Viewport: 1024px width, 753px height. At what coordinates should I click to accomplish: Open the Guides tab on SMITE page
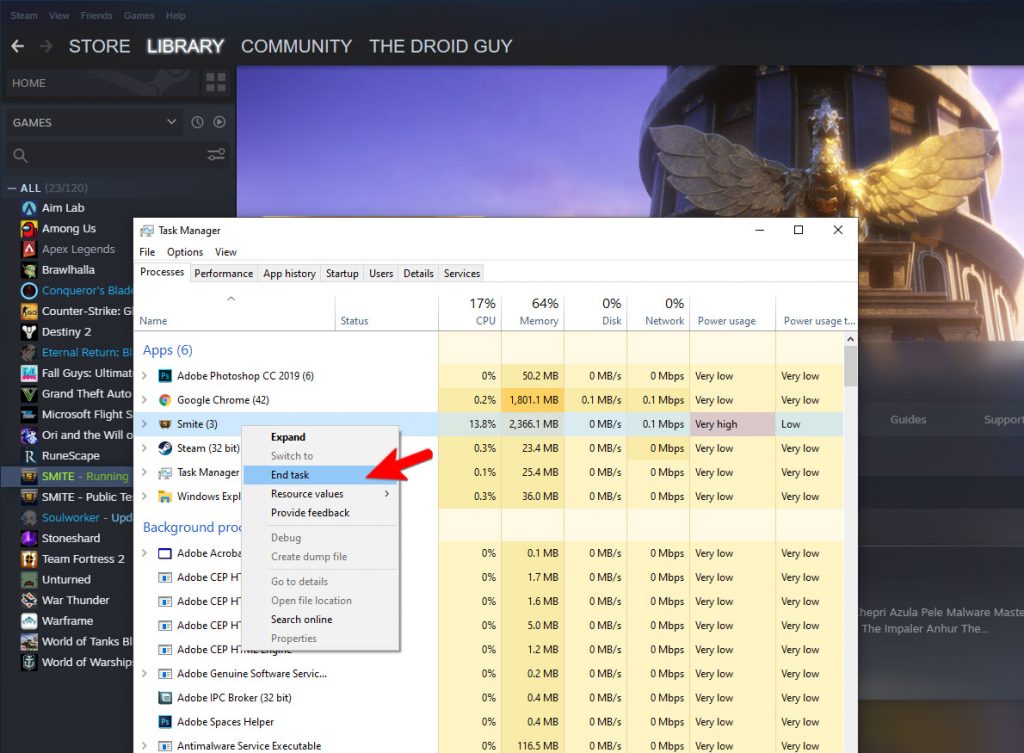(908, 420)
